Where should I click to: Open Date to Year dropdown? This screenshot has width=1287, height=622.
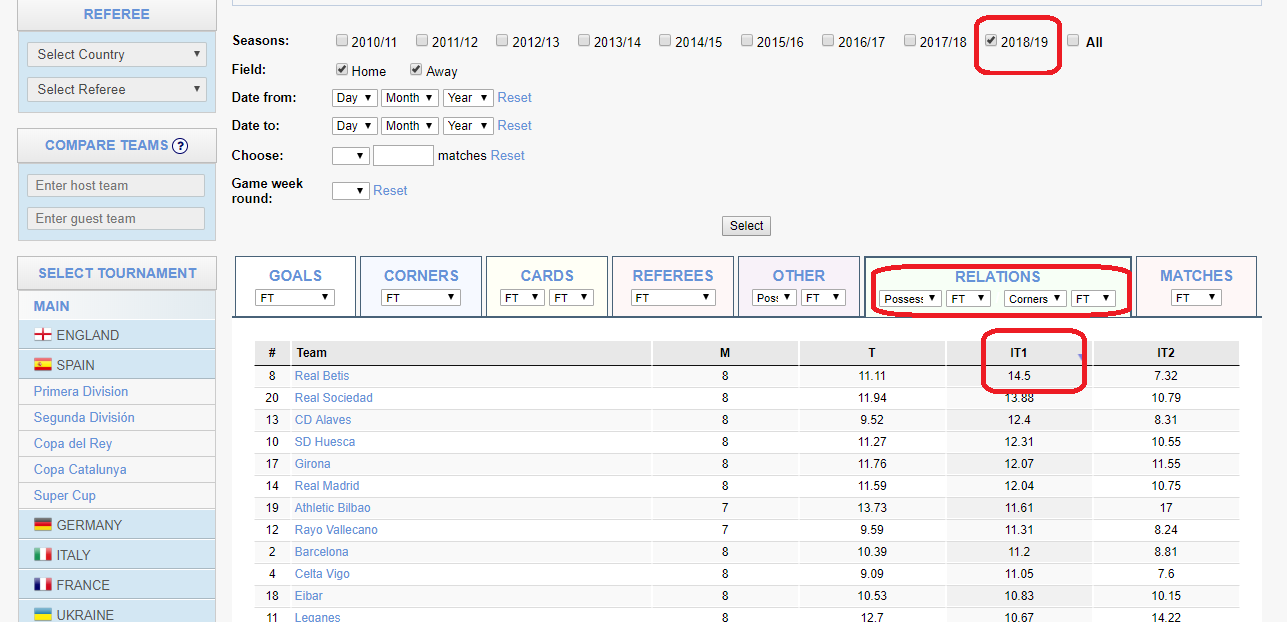(x=468, y=126)
